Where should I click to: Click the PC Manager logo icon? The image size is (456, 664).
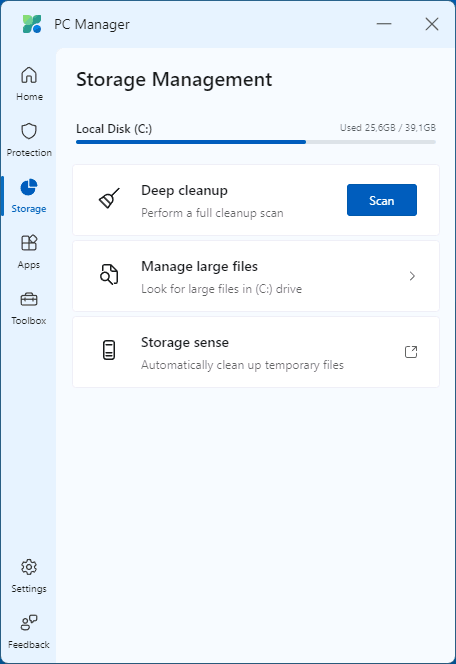(x=32, y=24)
